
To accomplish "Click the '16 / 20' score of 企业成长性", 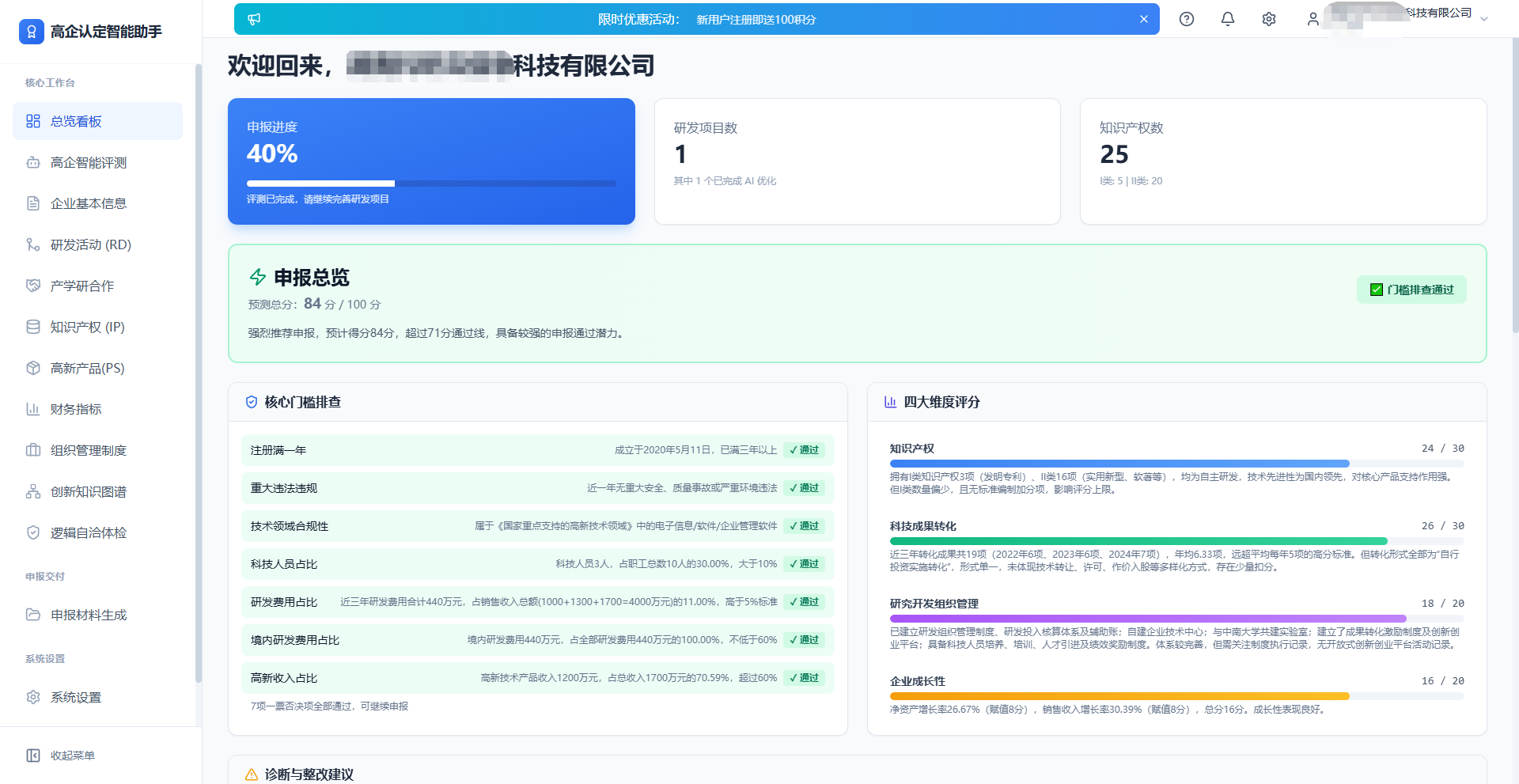I will pos(1443,681).
